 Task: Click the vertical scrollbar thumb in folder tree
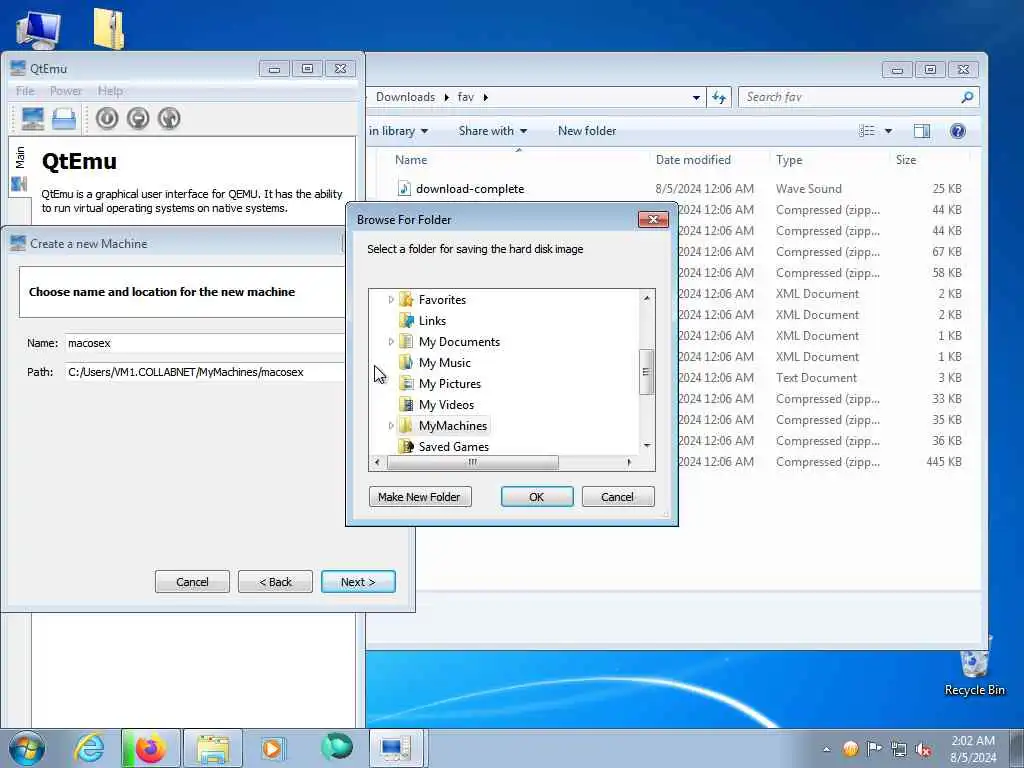pyautogui.click(x=646, y=372)
